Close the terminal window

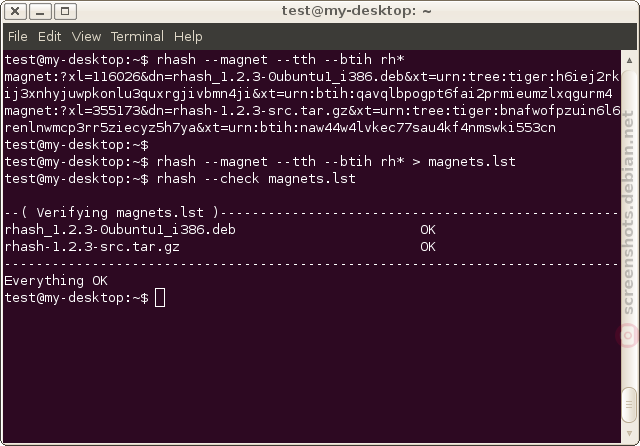tap(15, 11)
